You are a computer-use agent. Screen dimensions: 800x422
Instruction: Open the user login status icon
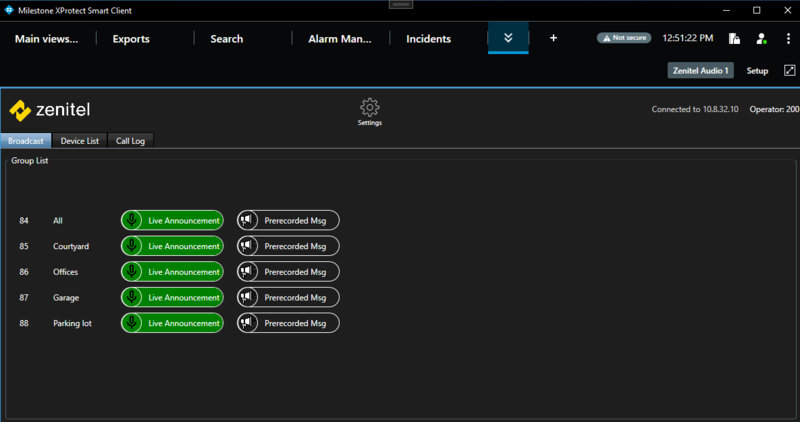pos(761,39)
